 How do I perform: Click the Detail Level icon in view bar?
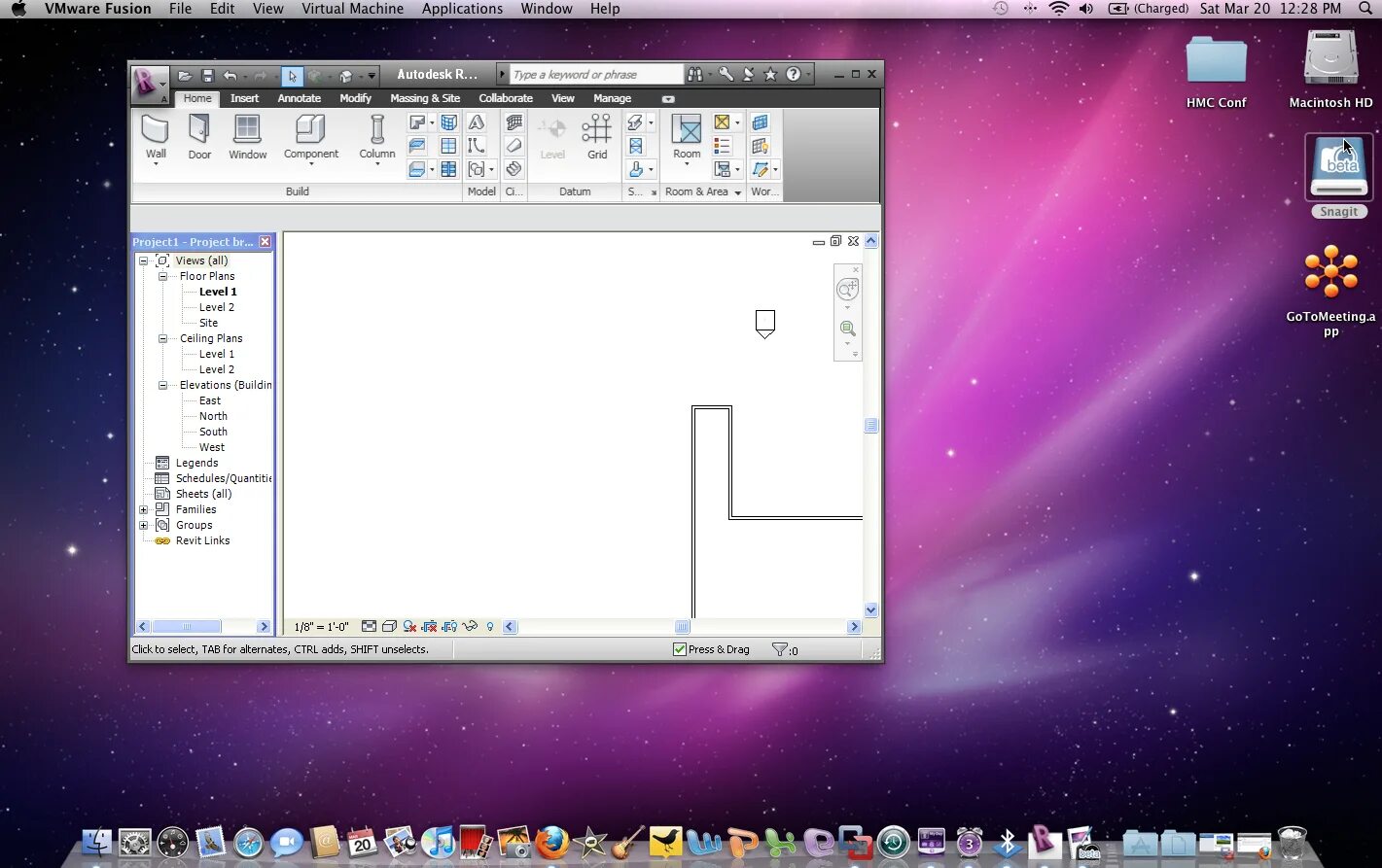[x=369, y=627]
